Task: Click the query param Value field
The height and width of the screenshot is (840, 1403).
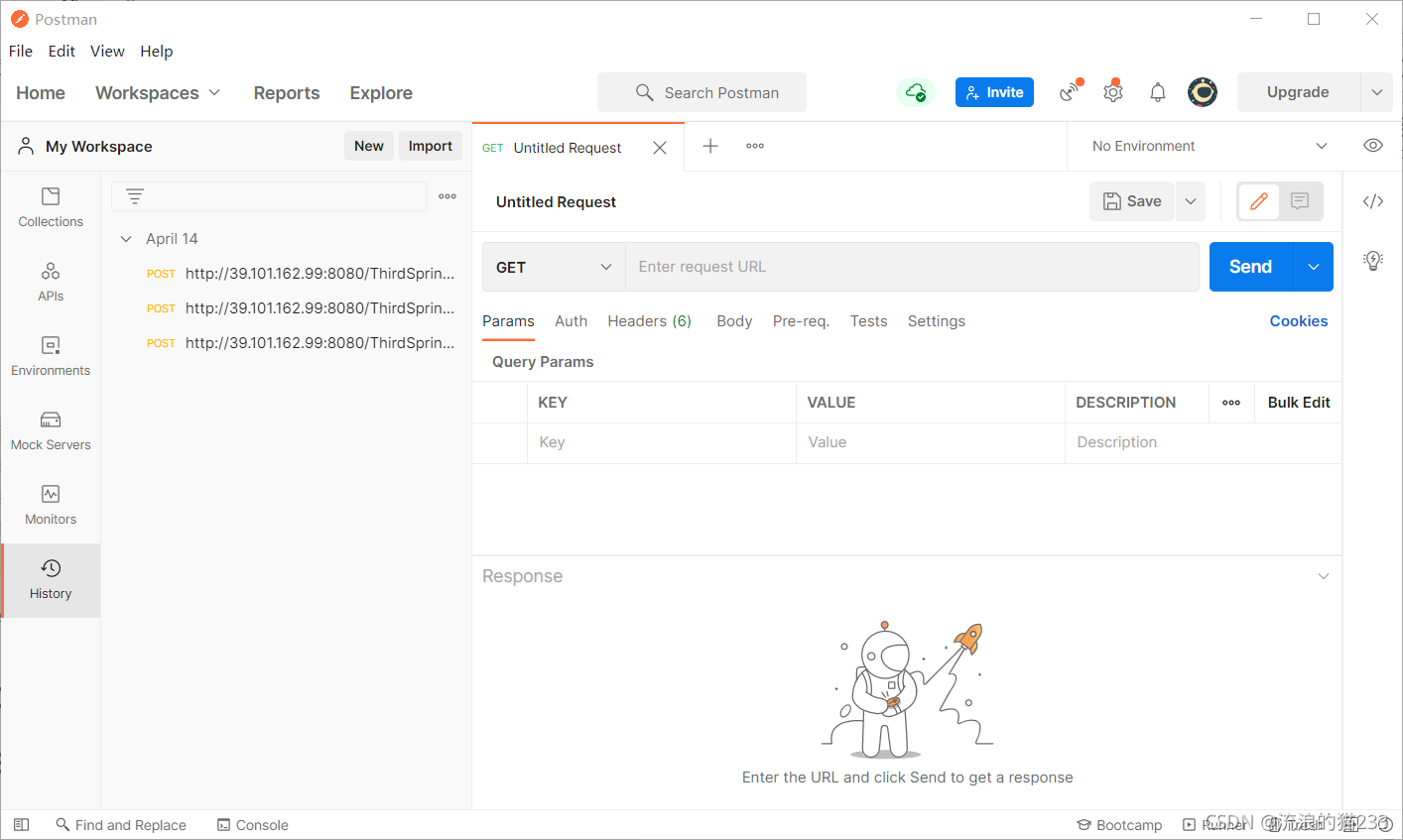Action: [x=931, y=442]
